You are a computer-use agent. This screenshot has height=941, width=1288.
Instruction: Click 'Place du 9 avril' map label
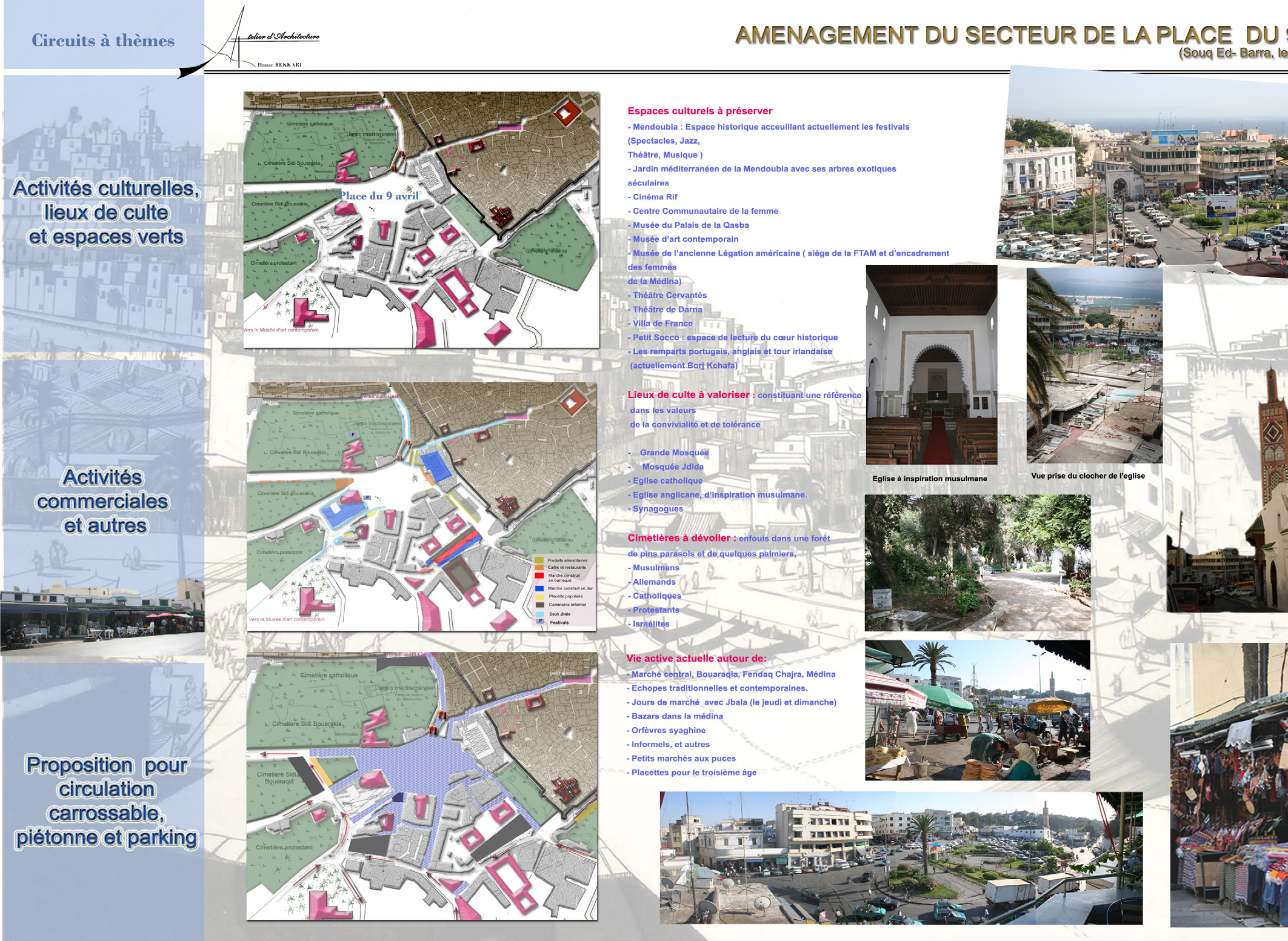coord(378,196)
